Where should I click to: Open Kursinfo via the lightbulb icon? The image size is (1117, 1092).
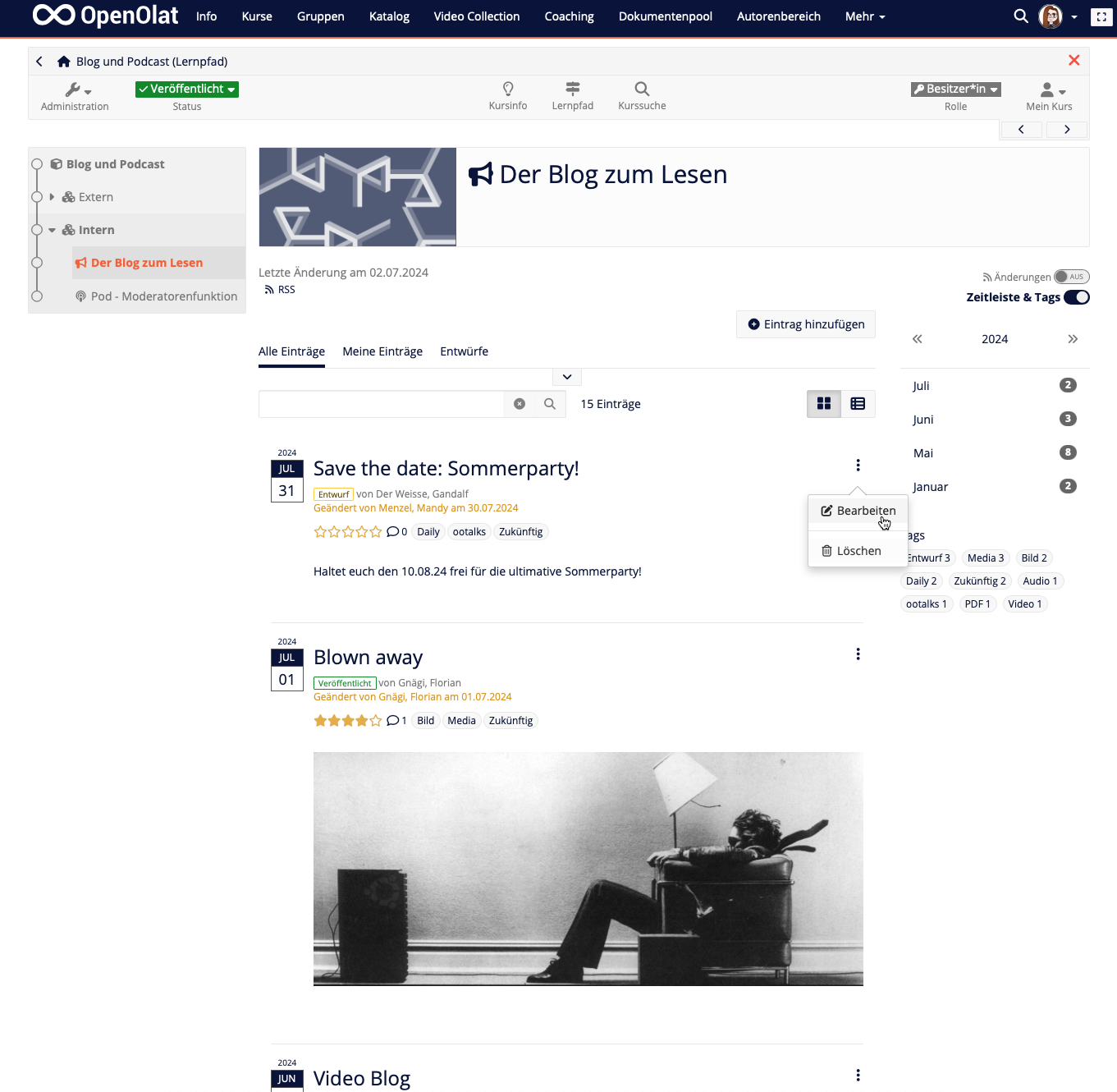pos(507,95)
